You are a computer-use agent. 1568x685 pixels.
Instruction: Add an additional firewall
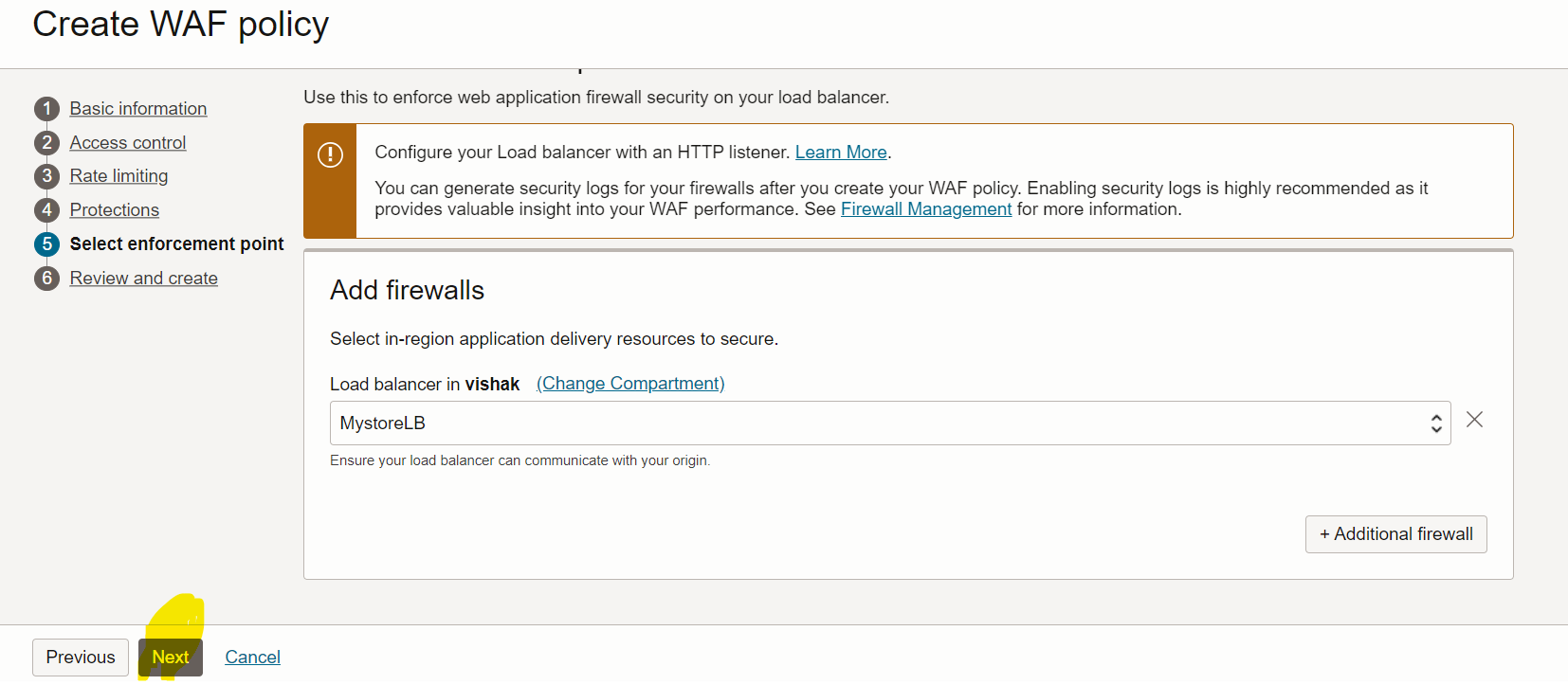tap(1395, 534)
